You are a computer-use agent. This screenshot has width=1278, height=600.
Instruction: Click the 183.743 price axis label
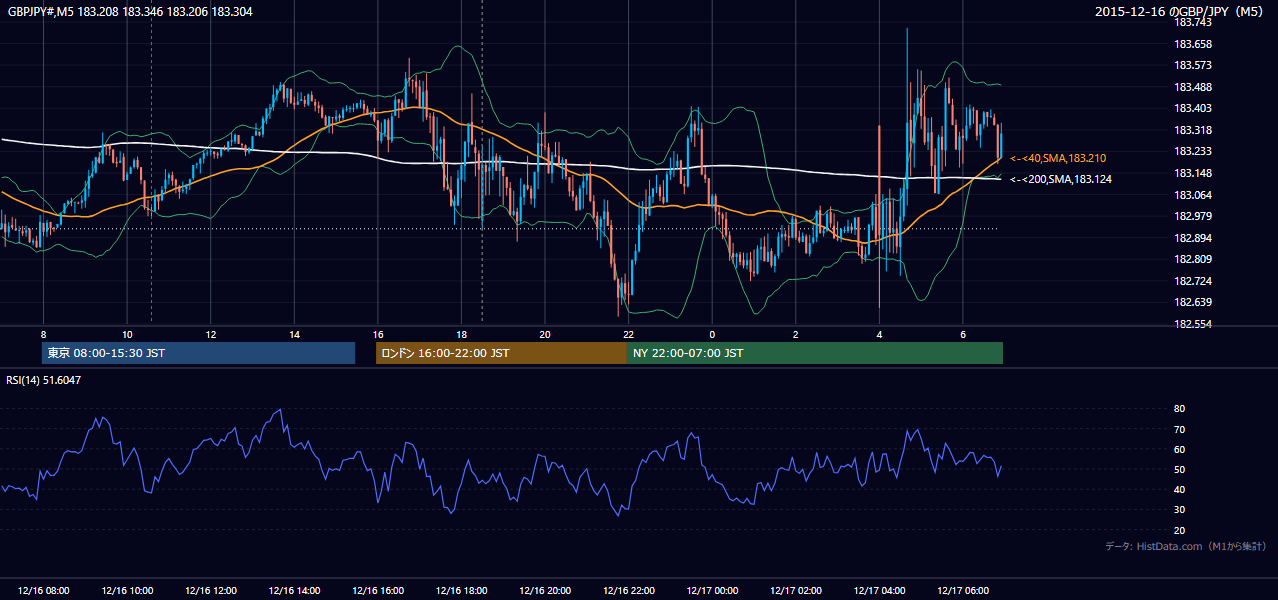pyautogui.click(x=1192, y=22)
